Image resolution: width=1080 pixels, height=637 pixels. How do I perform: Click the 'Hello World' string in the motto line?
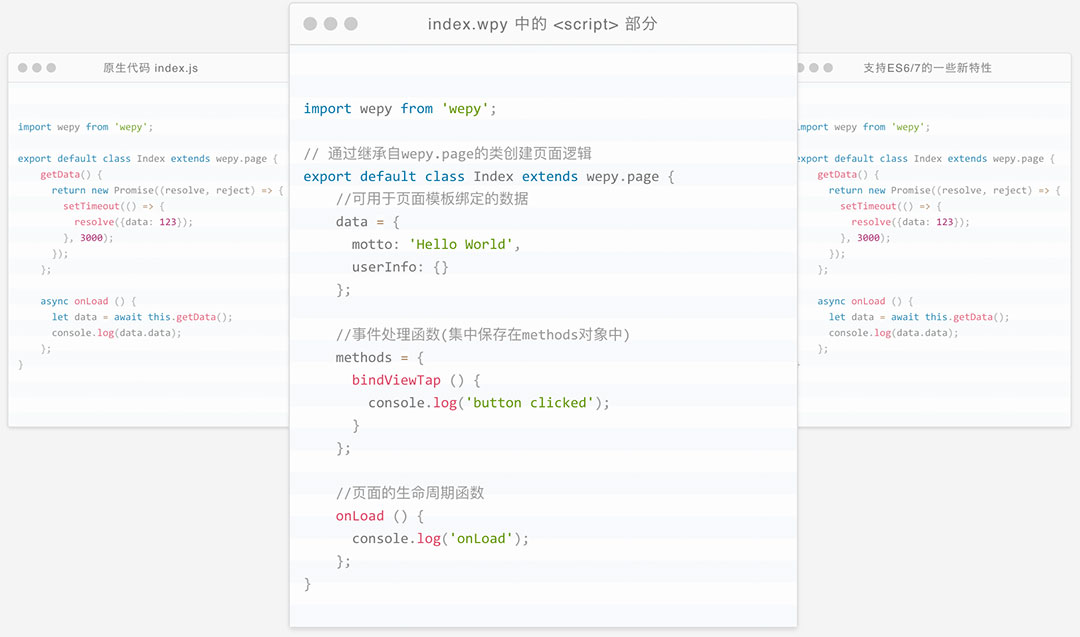(464, 244)
